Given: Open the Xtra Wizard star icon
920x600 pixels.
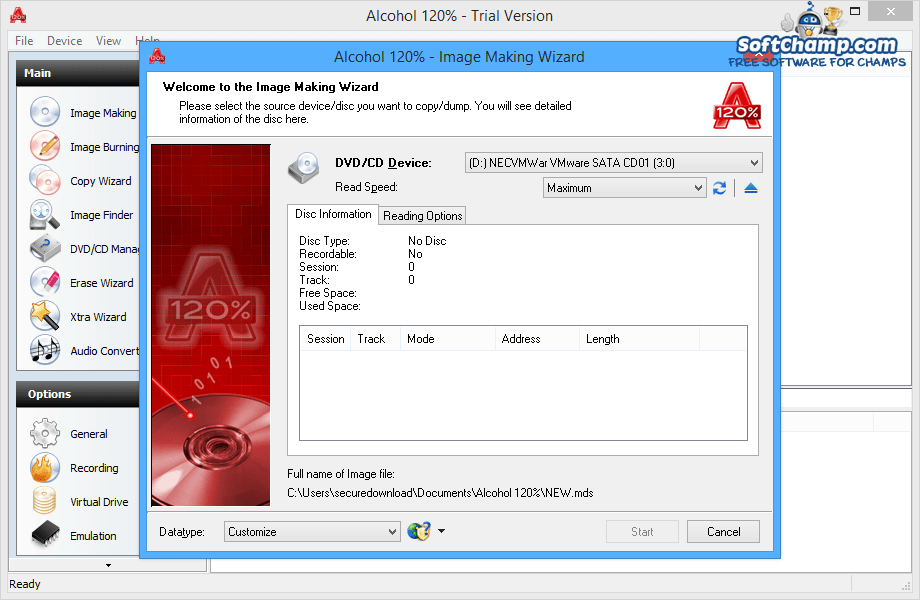Looking at the screenshot, I should click(45, 316).
